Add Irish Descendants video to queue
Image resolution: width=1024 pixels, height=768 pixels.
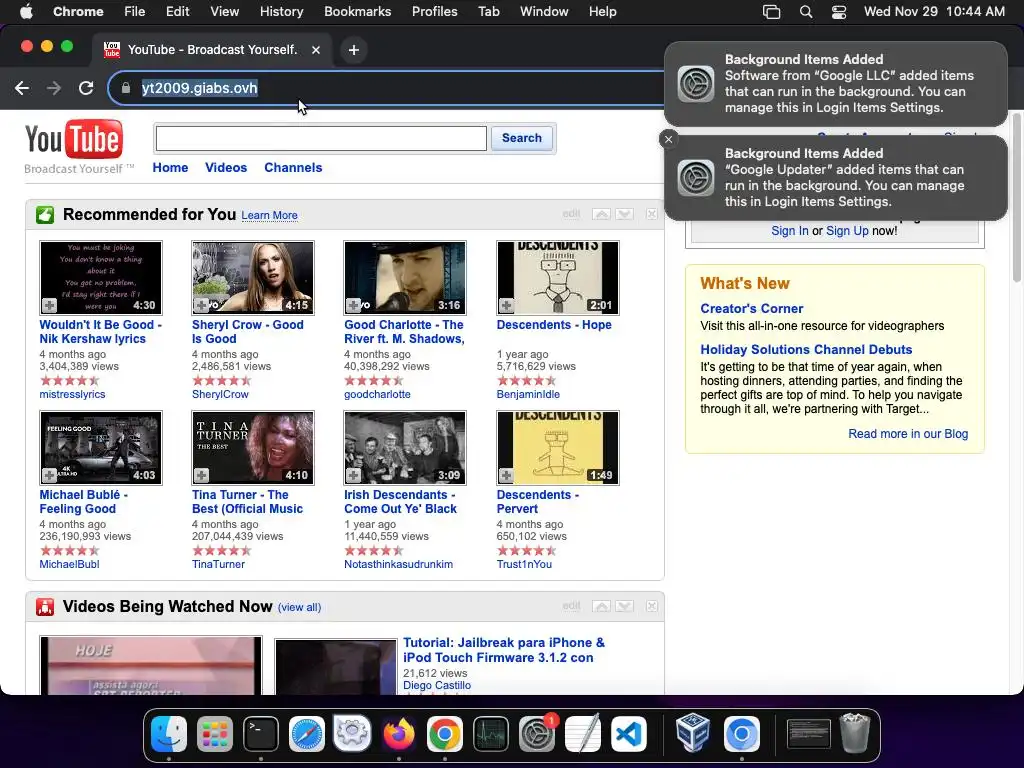click(x=353, y=475)
